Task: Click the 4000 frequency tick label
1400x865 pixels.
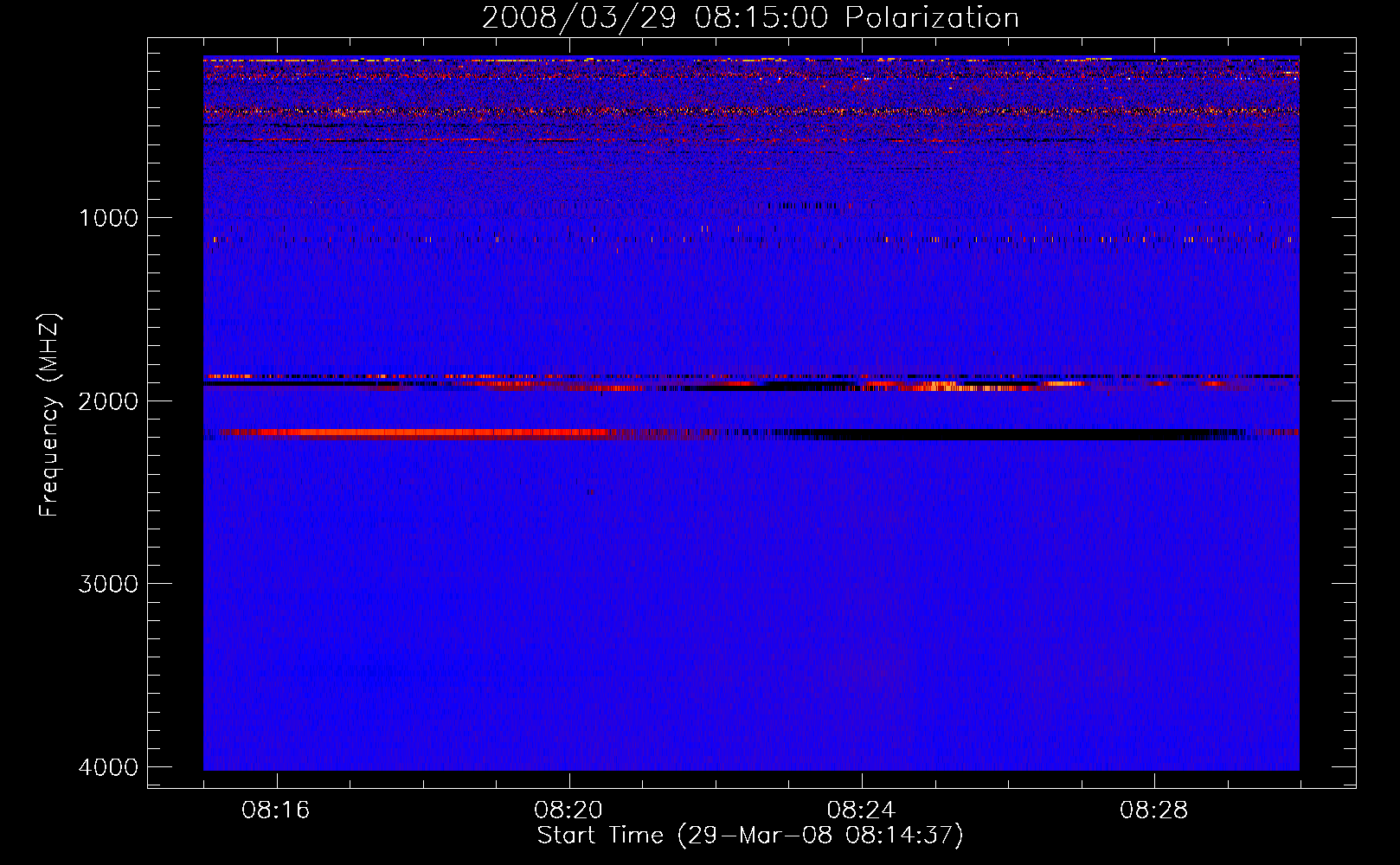Action: click(x=108, y=767)
